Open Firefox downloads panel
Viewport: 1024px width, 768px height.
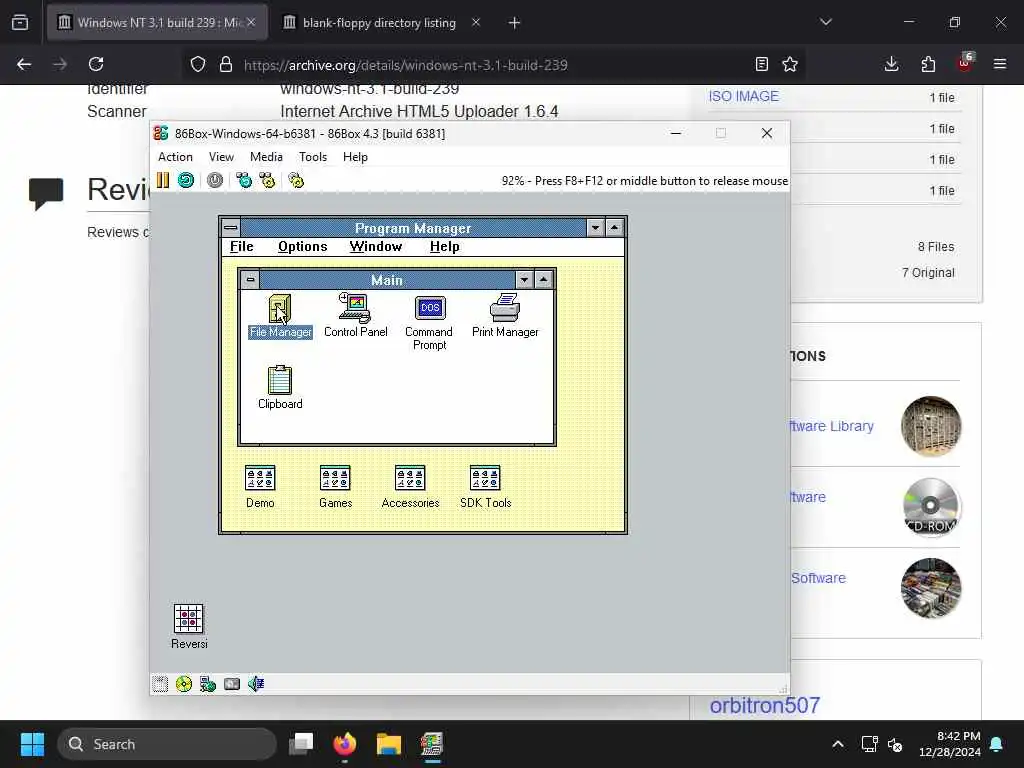click(891, 64)
